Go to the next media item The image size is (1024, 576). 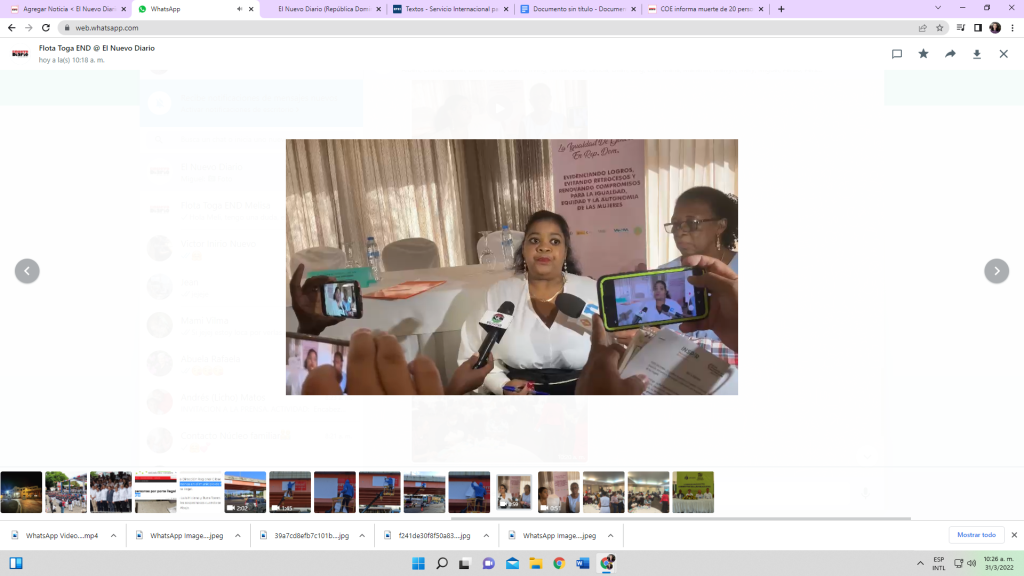[996, 271]
